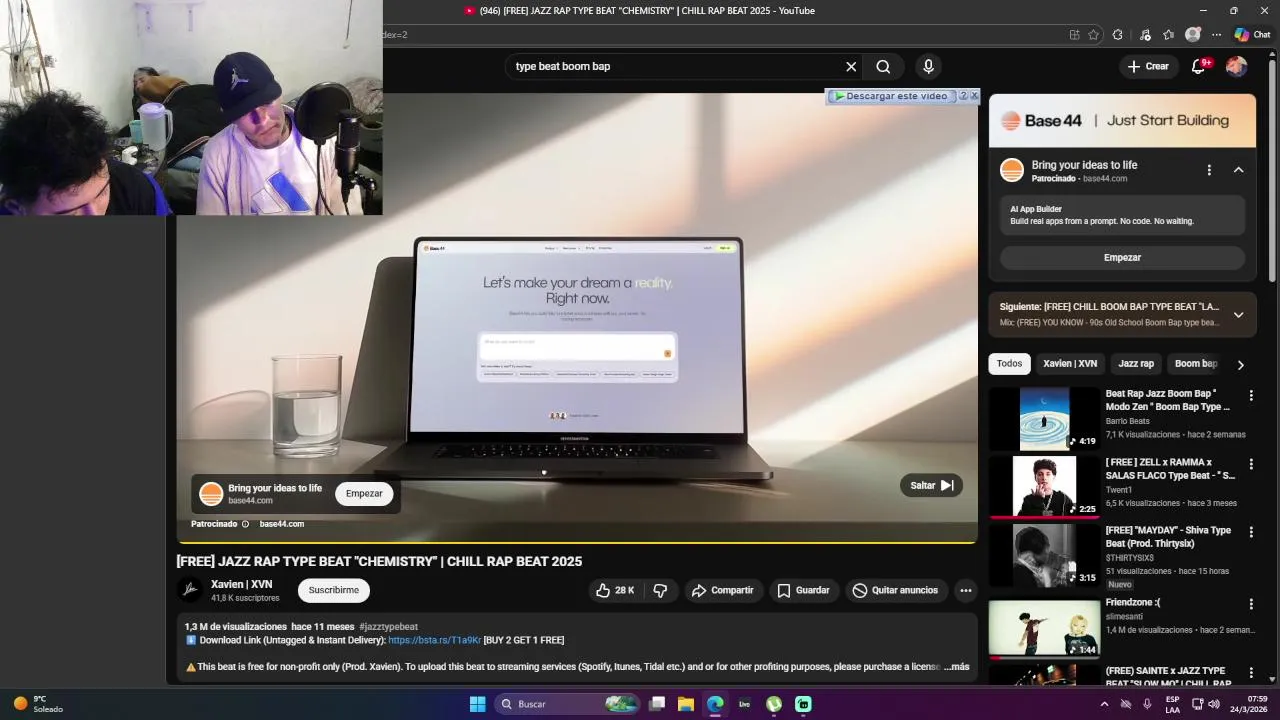
Task: Open the sidebar ad three-dot options
Action: [x=1209, y=171]
